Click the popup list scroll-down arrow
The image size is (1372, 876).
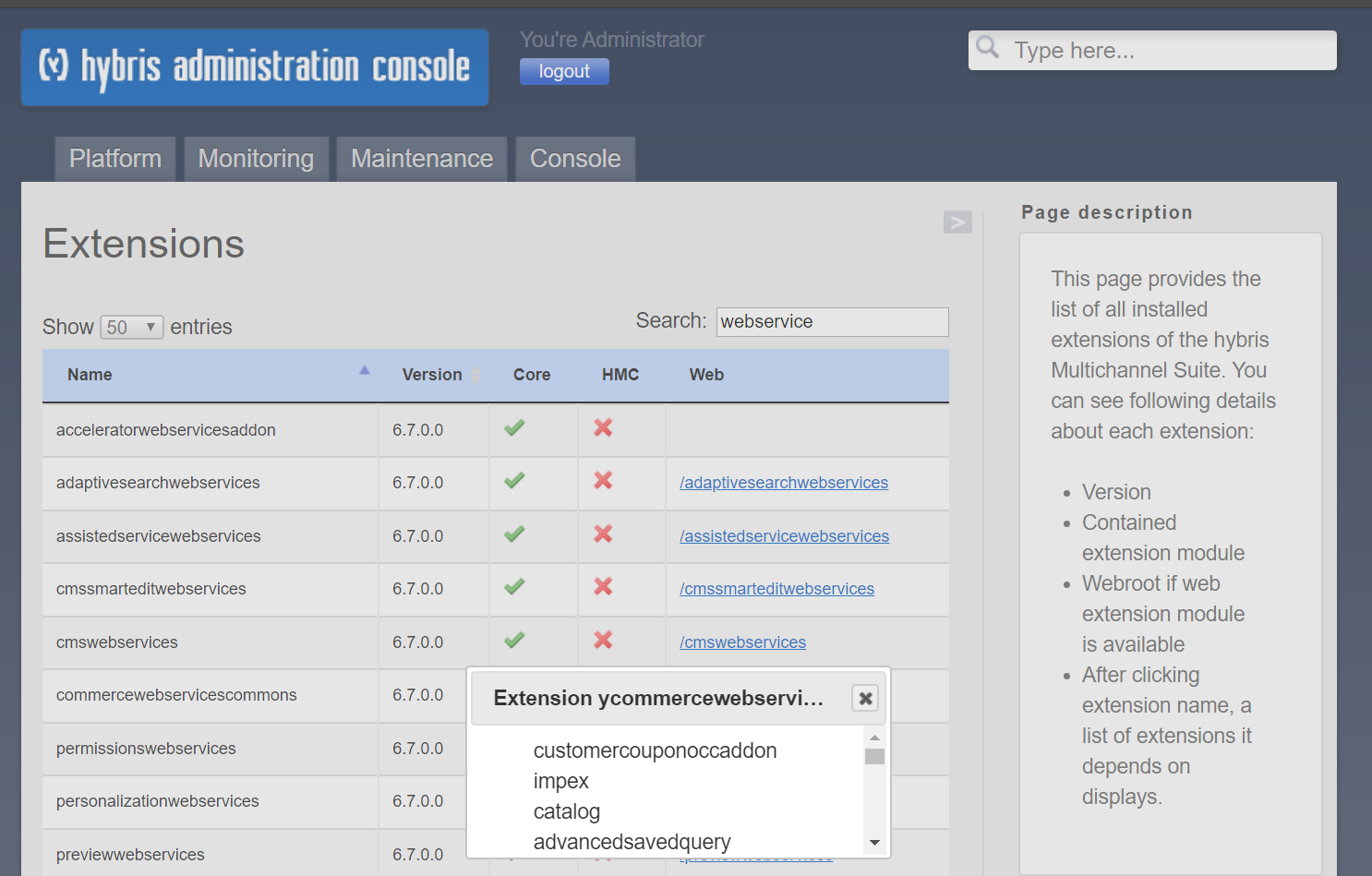coord(874,843)
